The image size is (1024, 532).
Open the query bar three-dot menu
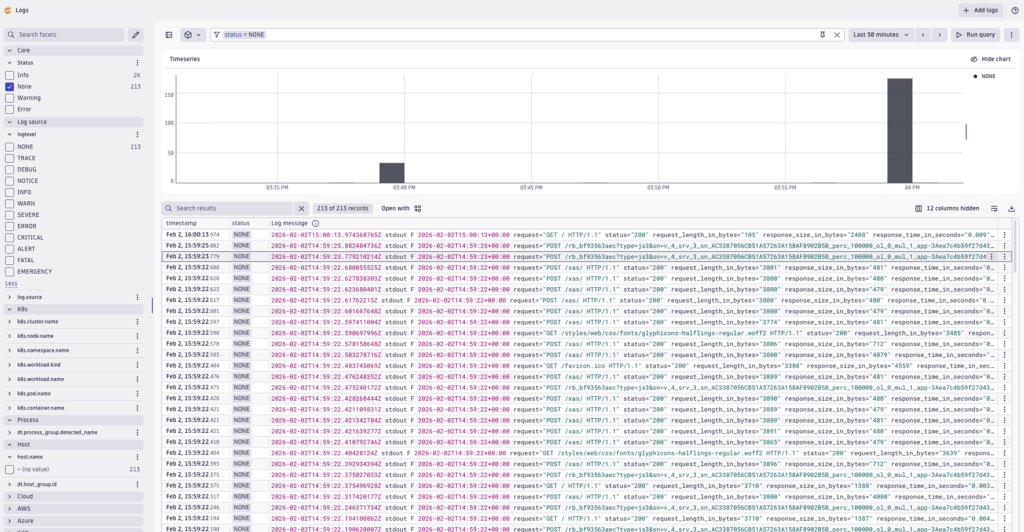pos(1011,35)
